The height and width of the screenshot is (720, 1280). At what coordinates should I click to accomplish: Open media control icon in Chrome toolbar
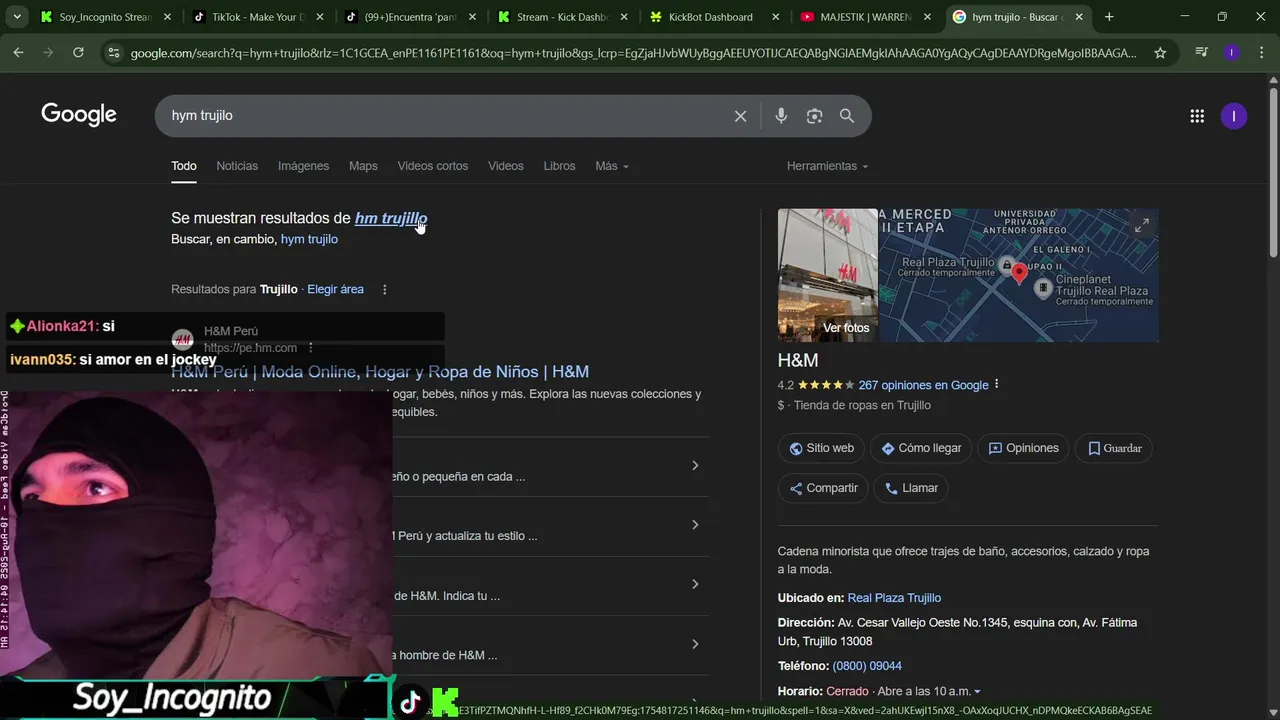click(x=1202, y=53)
